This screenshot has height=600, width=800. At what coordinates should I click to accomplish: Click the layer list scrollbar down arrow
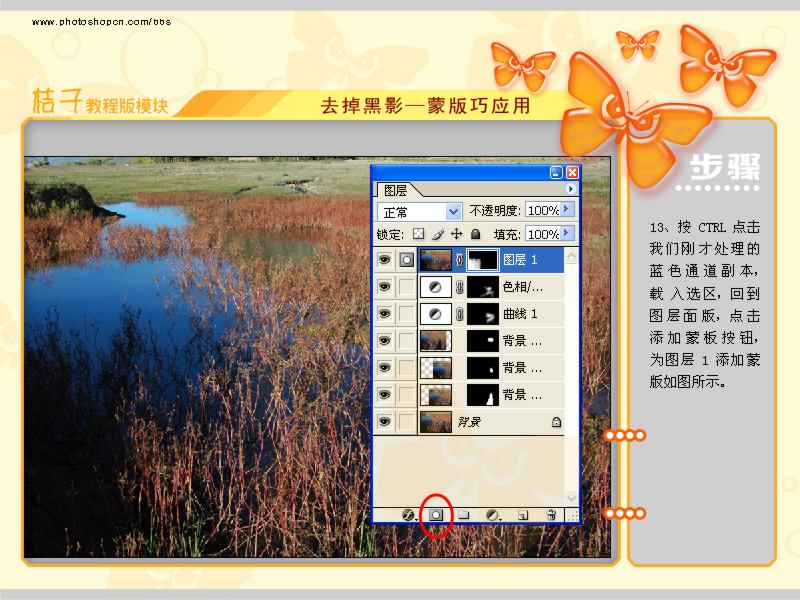tap(571, 498)
